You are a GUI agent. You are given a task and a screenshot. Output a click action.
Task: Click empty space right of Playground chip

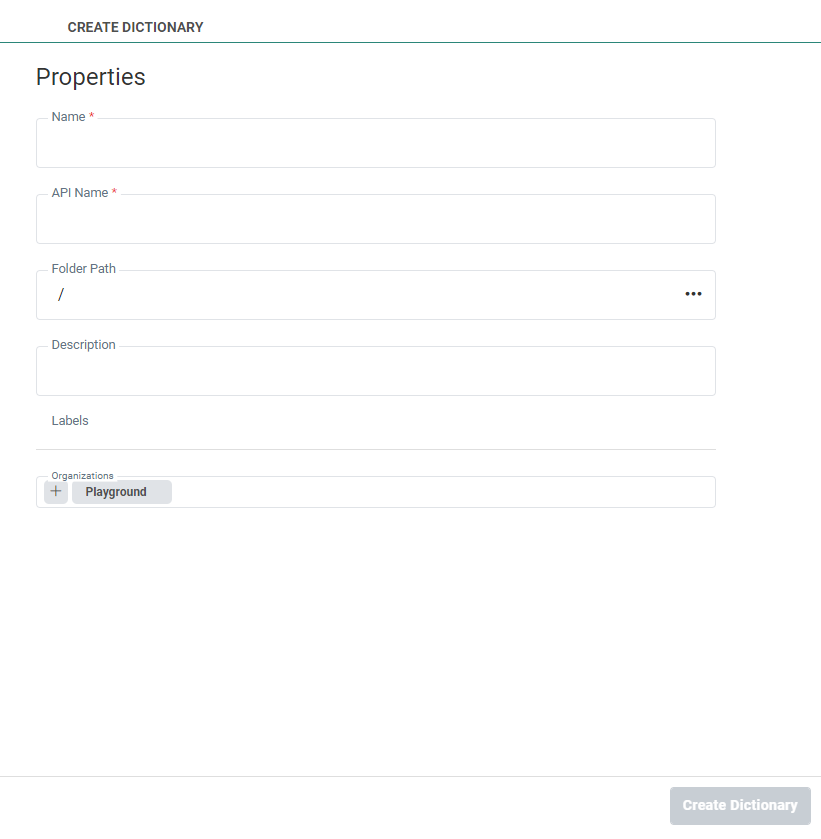440,492
